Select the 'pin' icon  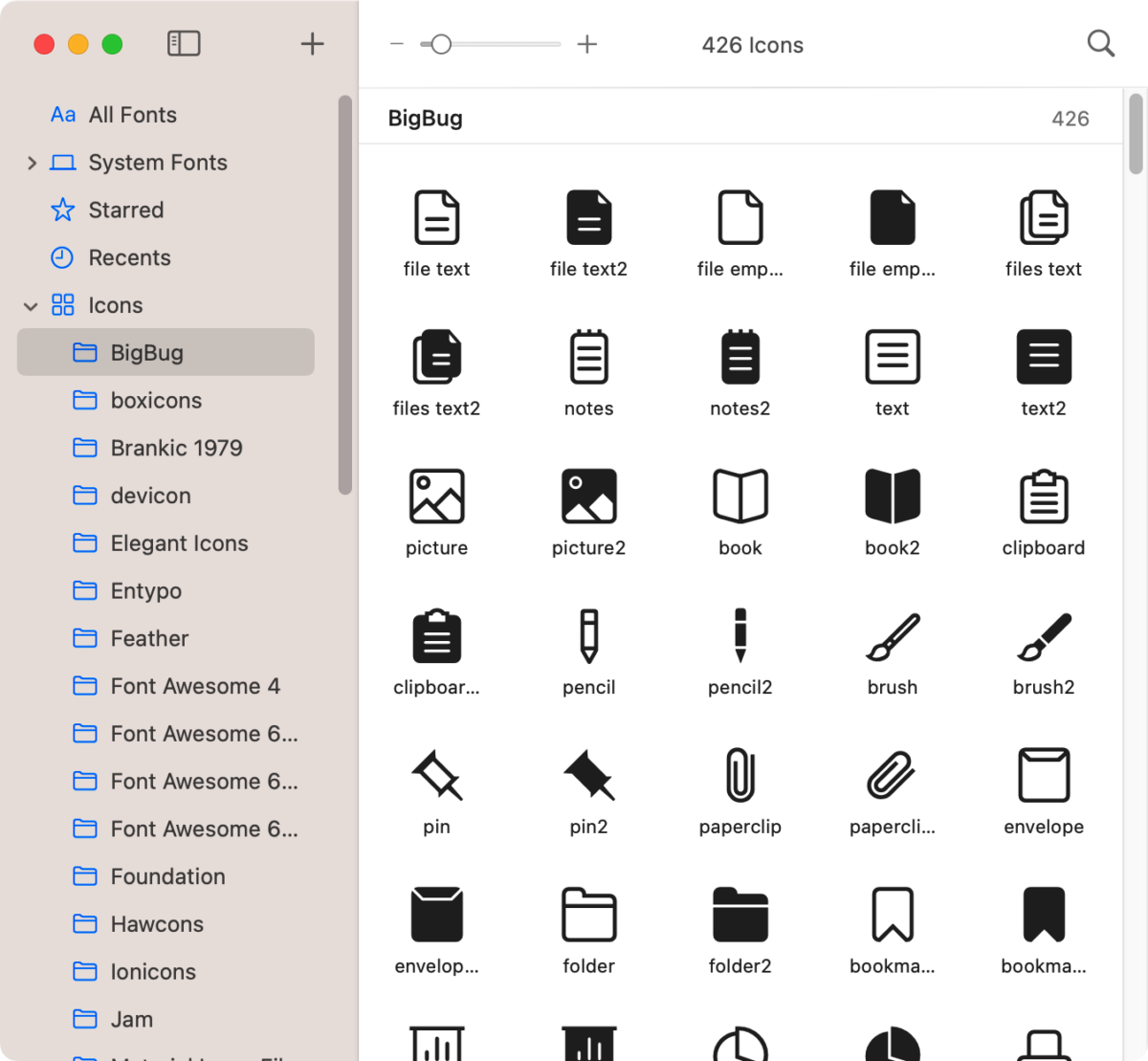tap(436, 775)
